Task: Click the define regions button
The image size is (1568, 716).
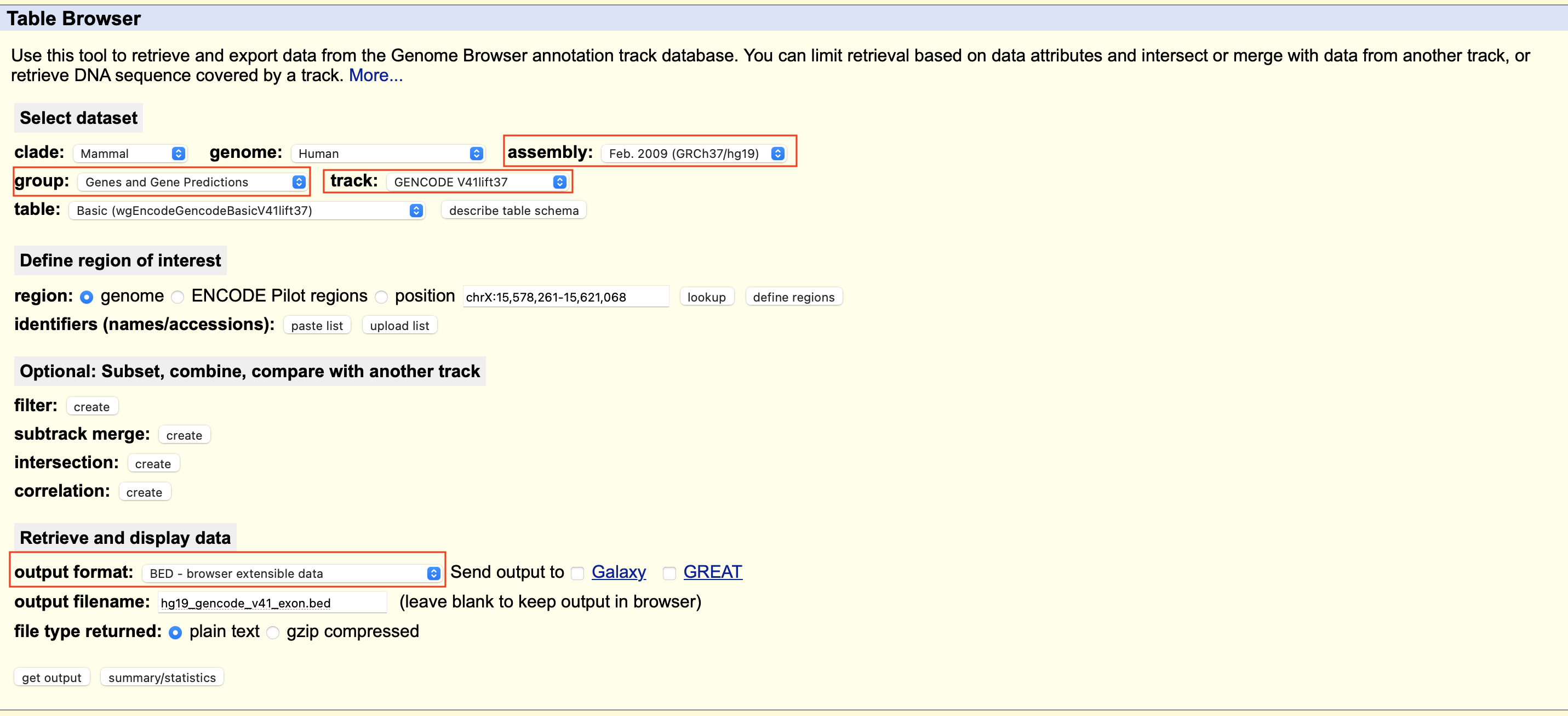Action: pyautogui.click(x=793, y=297)
